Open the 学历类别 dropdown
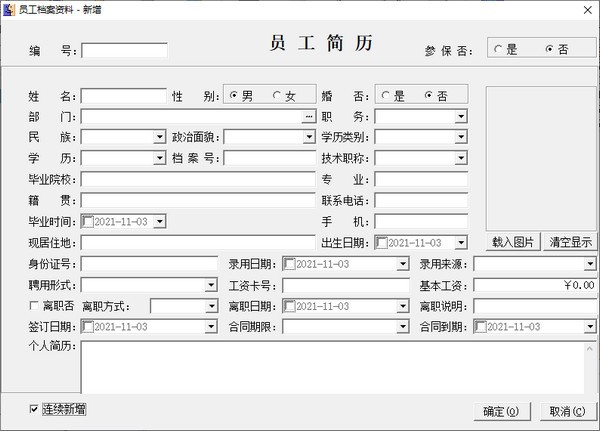Screen dimensions: 600x431 click(460, 138)
